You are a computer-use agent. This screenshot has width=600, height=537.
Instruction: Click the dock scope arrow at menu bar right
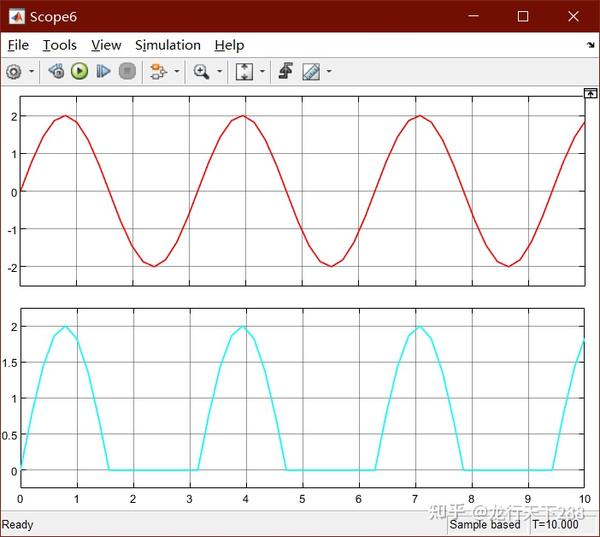(x=590, y=45)
